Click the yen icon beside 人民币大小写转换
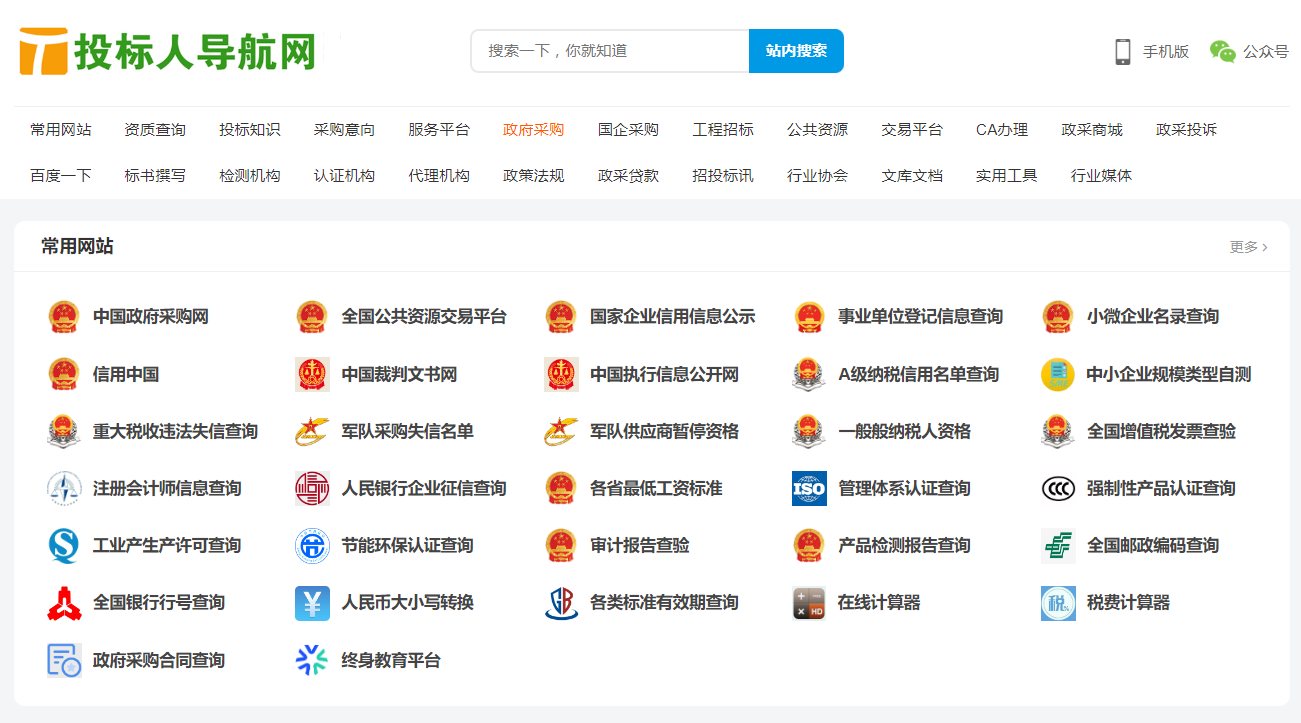Image resolution: width=1301 pixels, height=723 pixels. pos(312,603)
